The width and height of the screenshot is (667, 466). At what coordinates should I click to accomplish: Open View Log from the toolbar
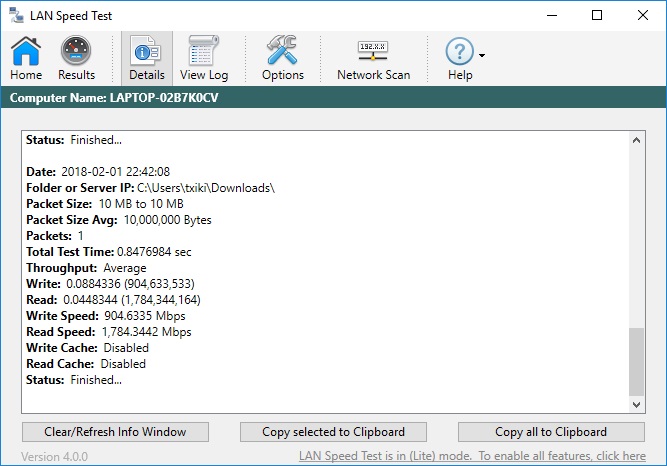click(204, 58)
